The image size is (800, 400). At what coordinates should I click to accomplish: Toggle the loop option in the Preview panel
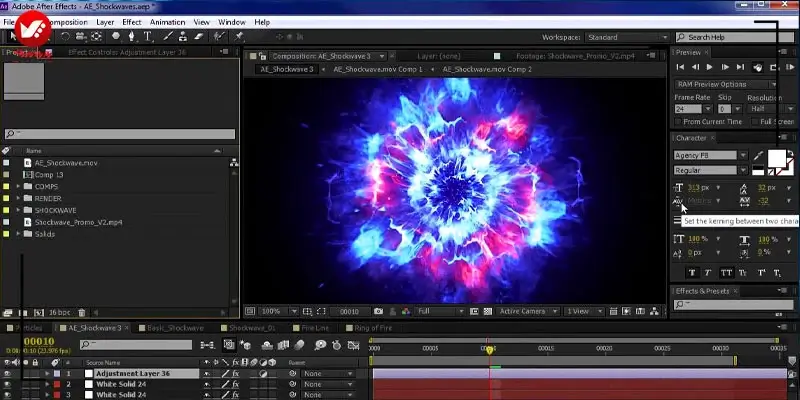(774, 67)
